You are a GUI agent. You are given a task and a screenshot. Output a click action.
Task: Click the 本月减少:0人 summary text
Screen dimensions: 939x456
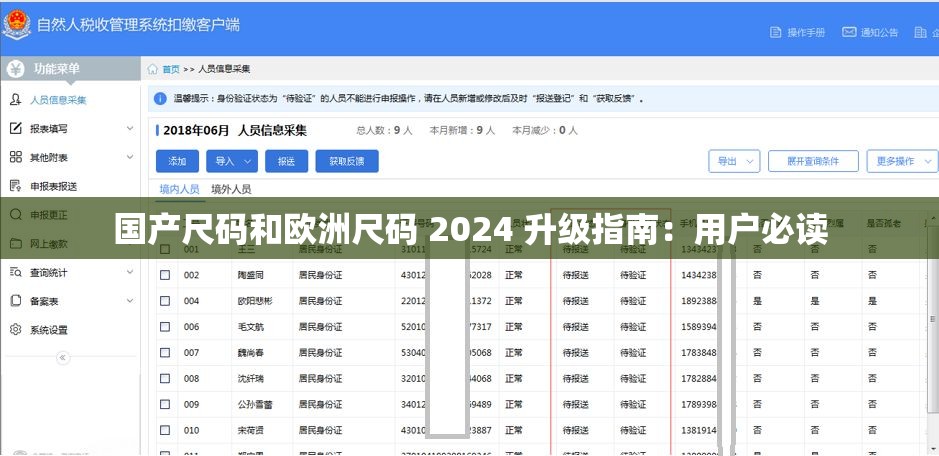coord(545,130)
